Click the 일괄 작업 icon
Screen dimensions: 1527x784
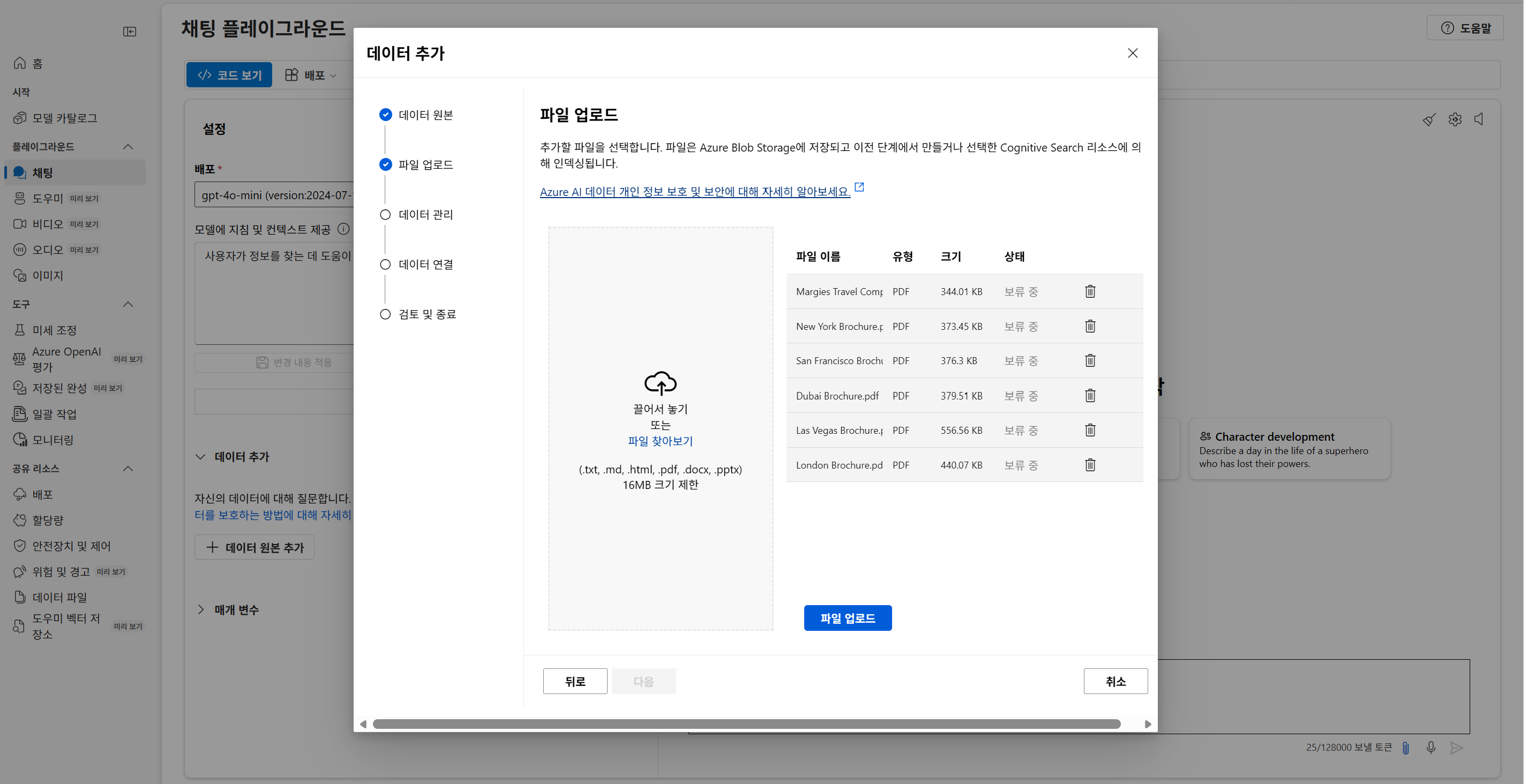click(20, 413)
